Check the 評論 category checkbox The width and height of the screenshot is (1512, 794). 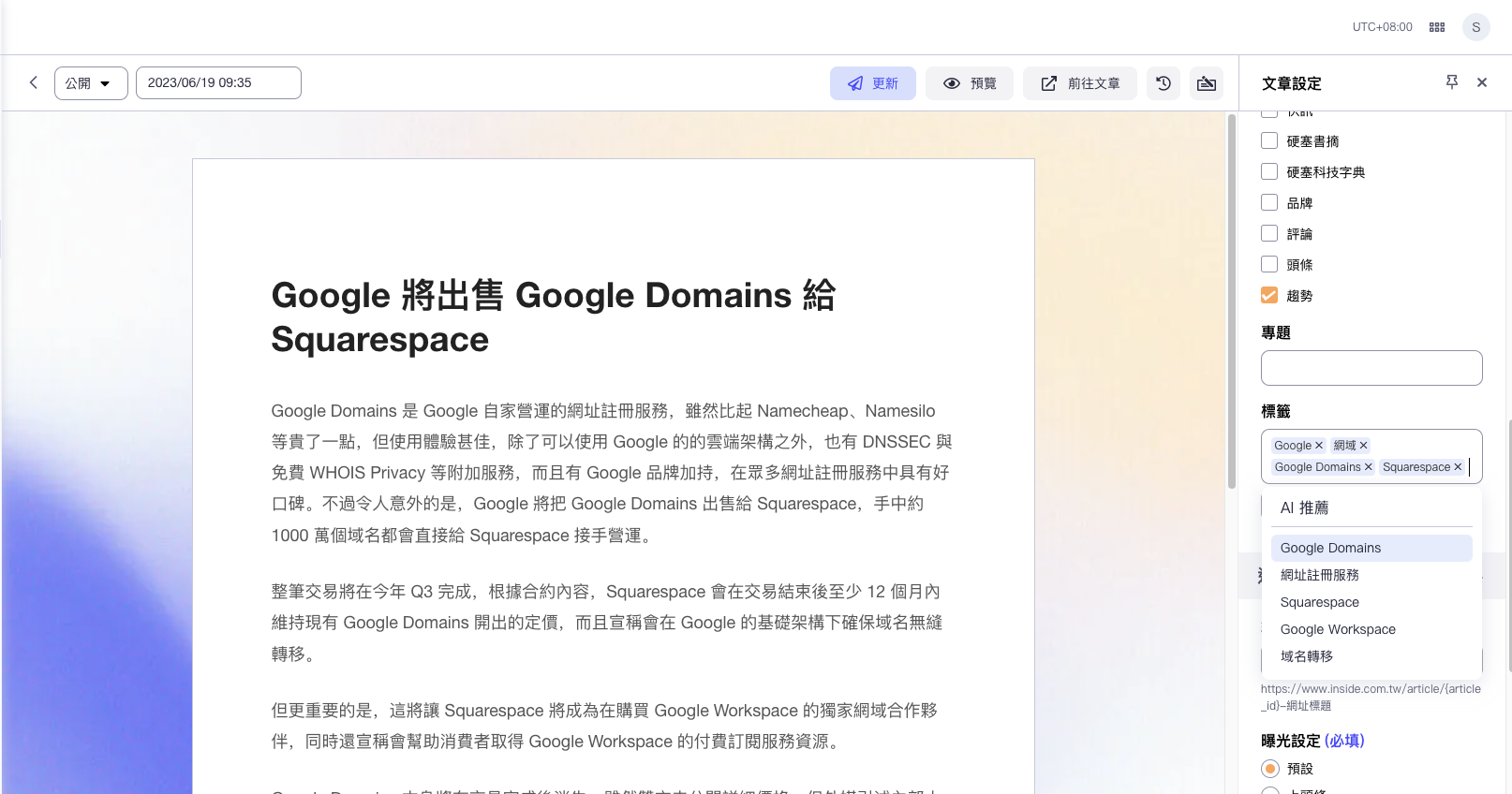point(1269,233)
